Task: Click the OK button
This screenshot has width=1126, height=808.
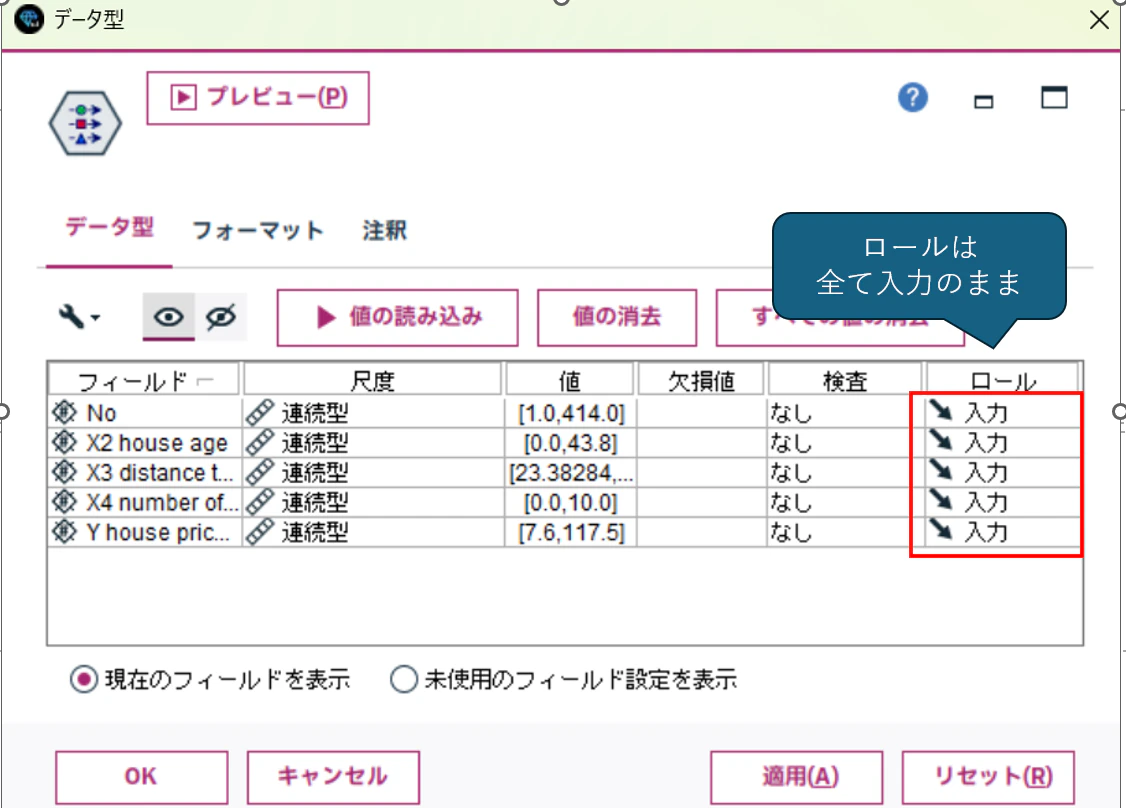Action: (141, 776)
